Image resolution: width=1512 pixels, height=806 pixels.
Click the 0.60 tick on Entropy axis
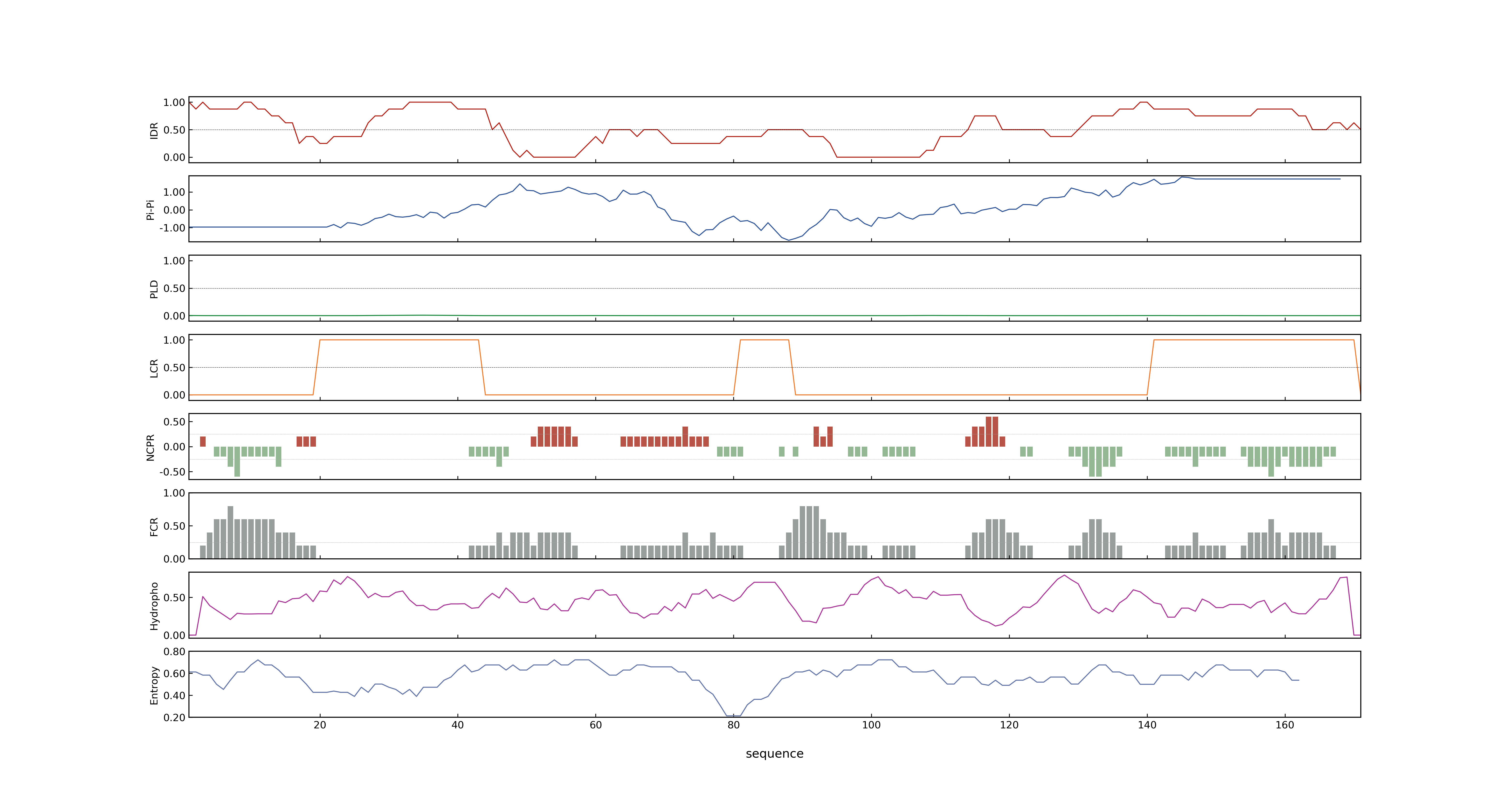(174, 673)
